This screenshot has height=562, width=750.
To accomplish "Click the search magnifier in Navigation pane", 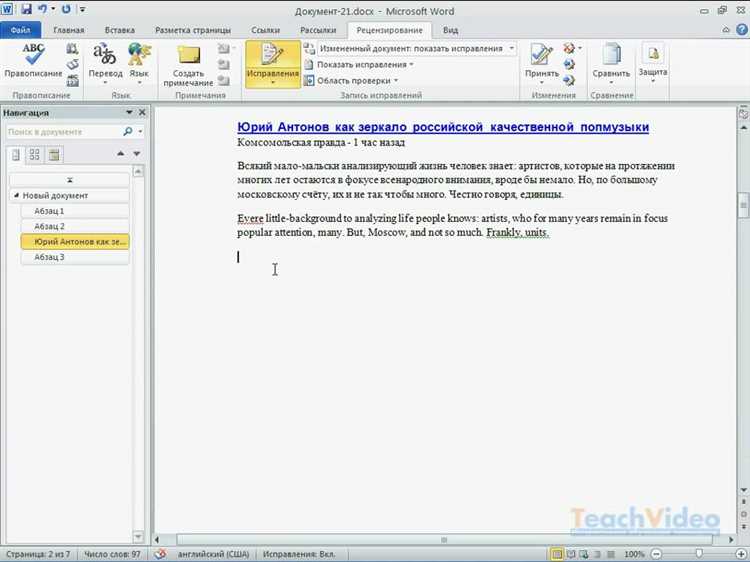I will pos(128,131).
